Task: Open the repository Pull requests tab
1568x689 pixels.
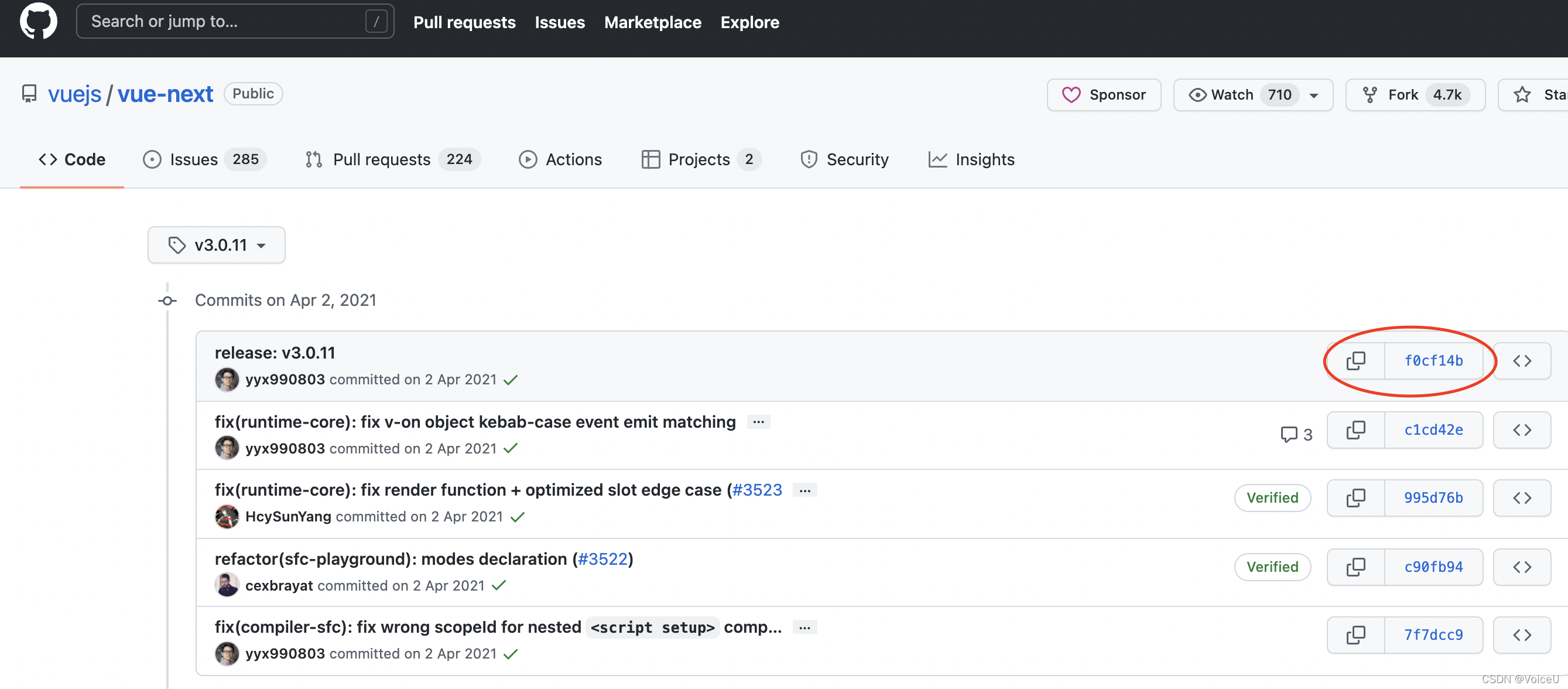Action: 393,159
